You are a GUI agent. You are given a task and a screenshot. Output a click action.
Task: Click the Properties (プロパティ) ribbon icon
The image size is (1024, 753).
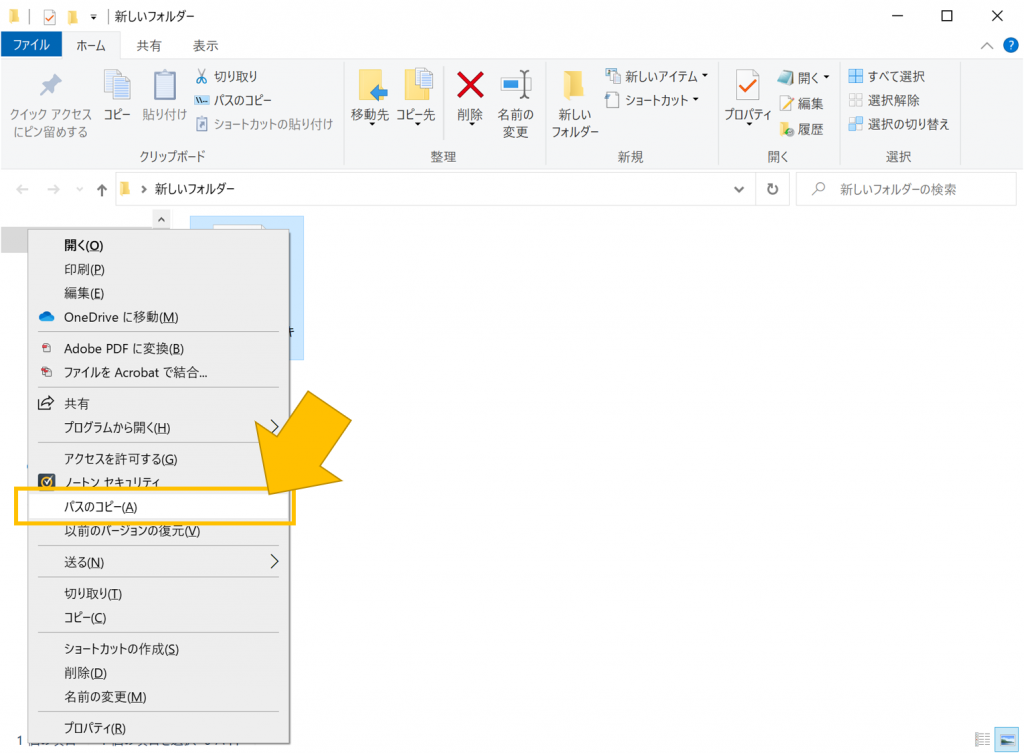(747, 87)
